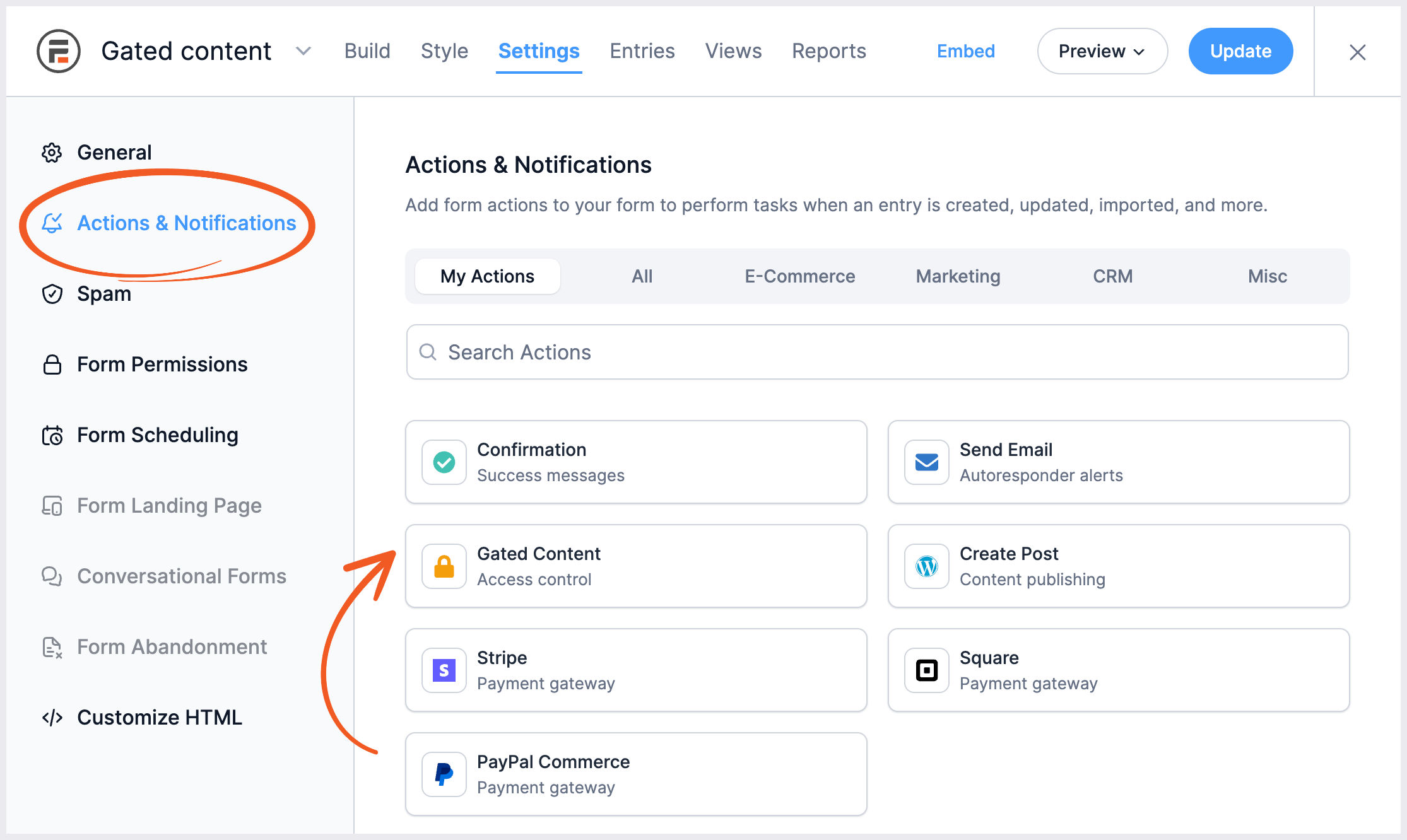Click the Gated Content lock icon
Viewport: 1407px width, 840px height.
444,566
